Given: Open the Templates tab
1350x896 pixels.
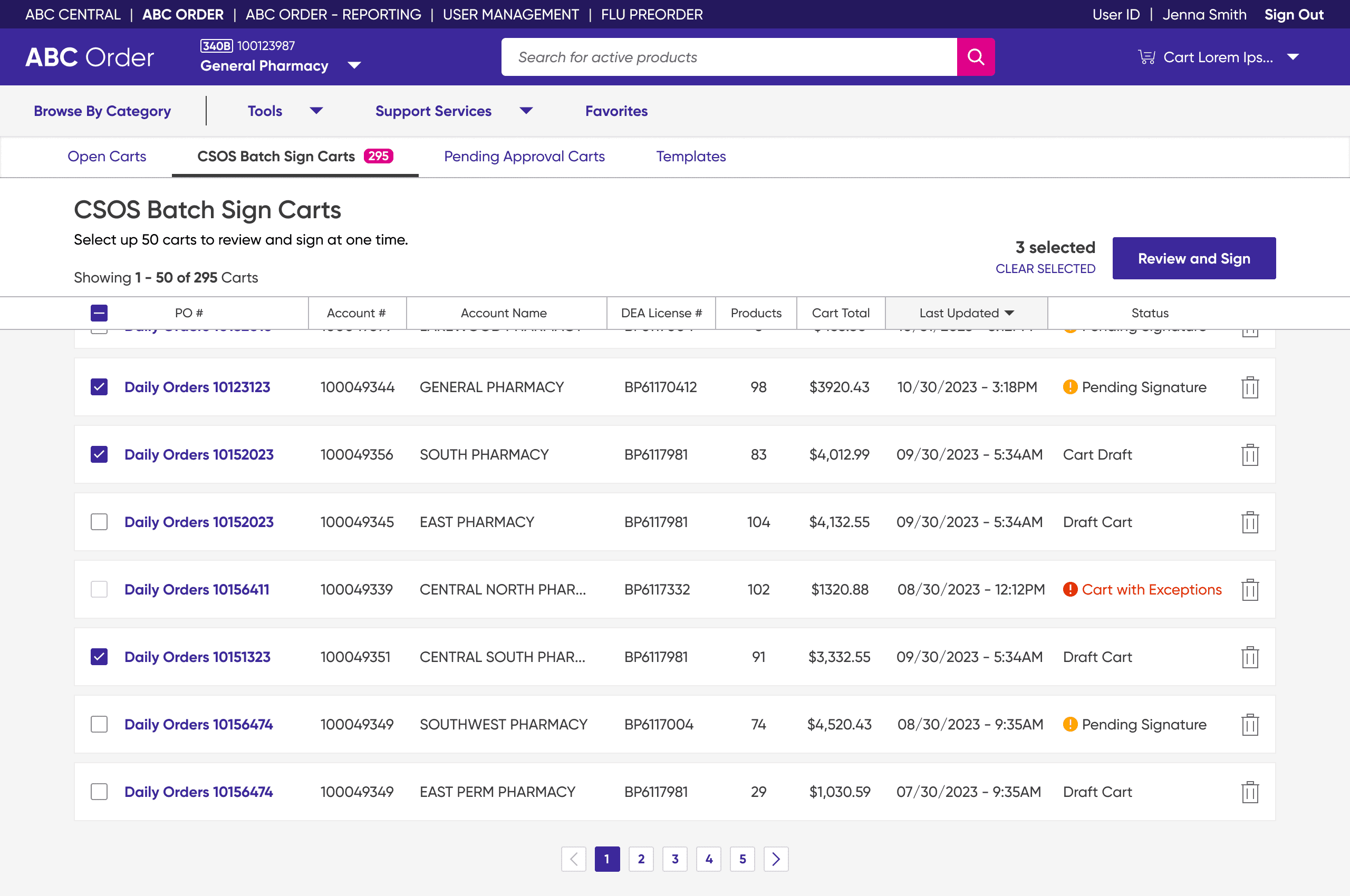Looking at the screenshot, I should click(691, 156).
